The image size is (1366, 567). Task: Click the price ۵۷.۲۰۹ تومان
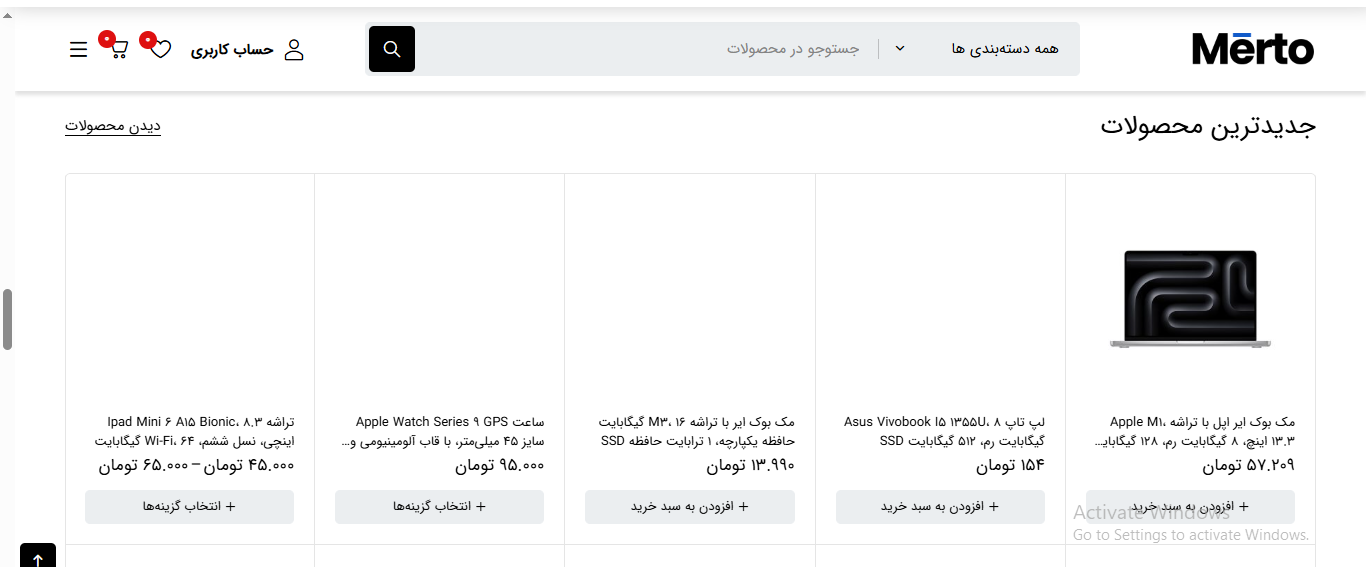1248,466
